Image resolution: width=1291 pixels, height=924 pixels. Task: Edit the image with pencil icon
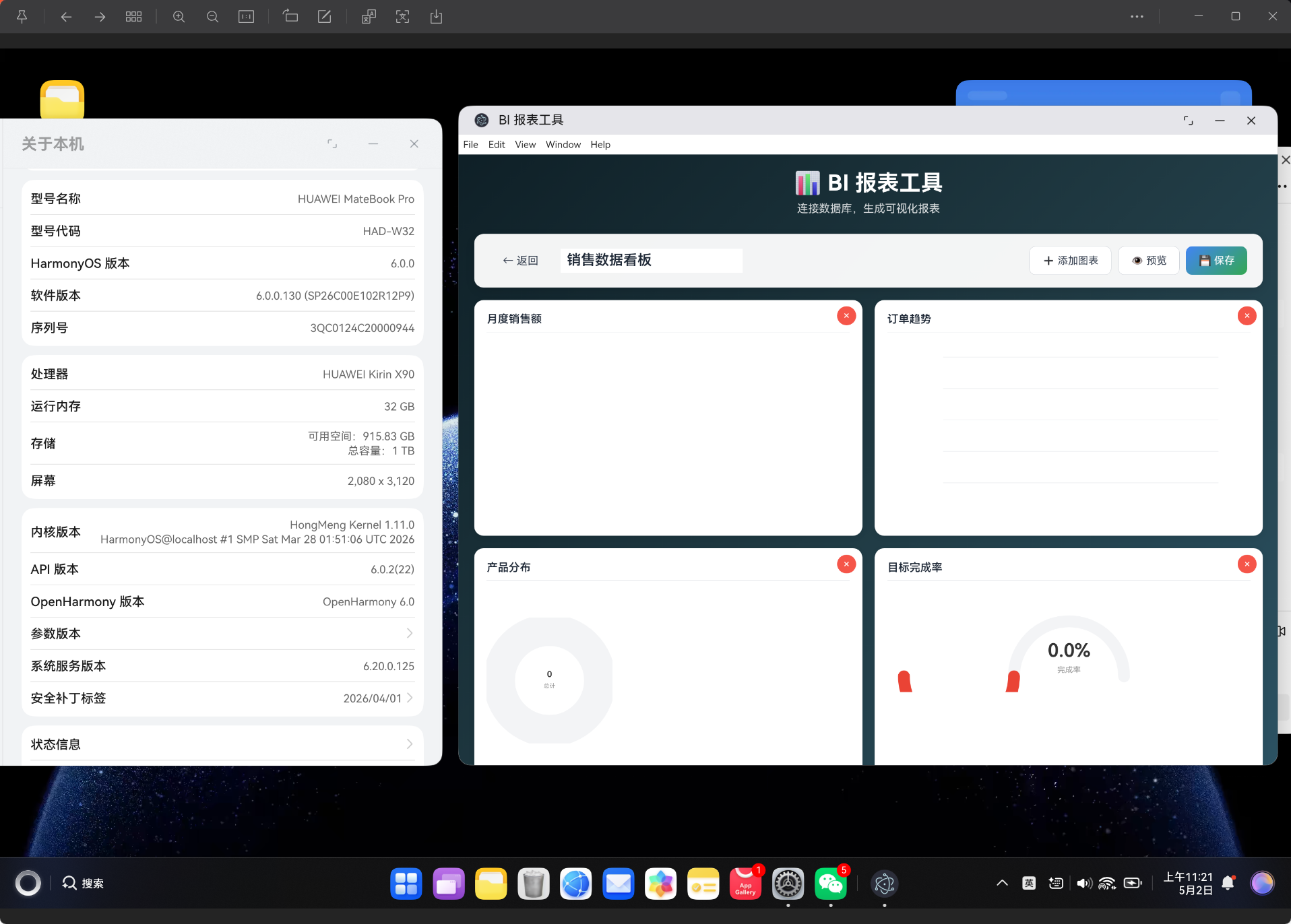325,17
